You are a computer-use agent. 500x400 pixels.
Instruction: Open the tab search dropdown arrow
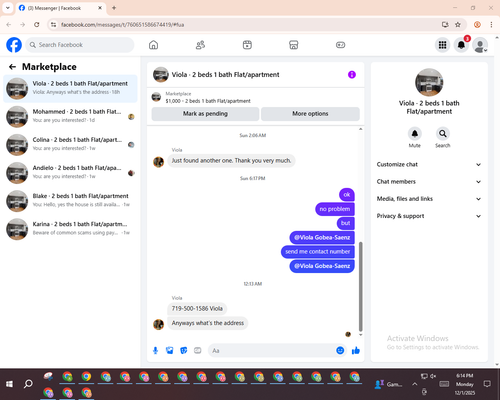8,8
